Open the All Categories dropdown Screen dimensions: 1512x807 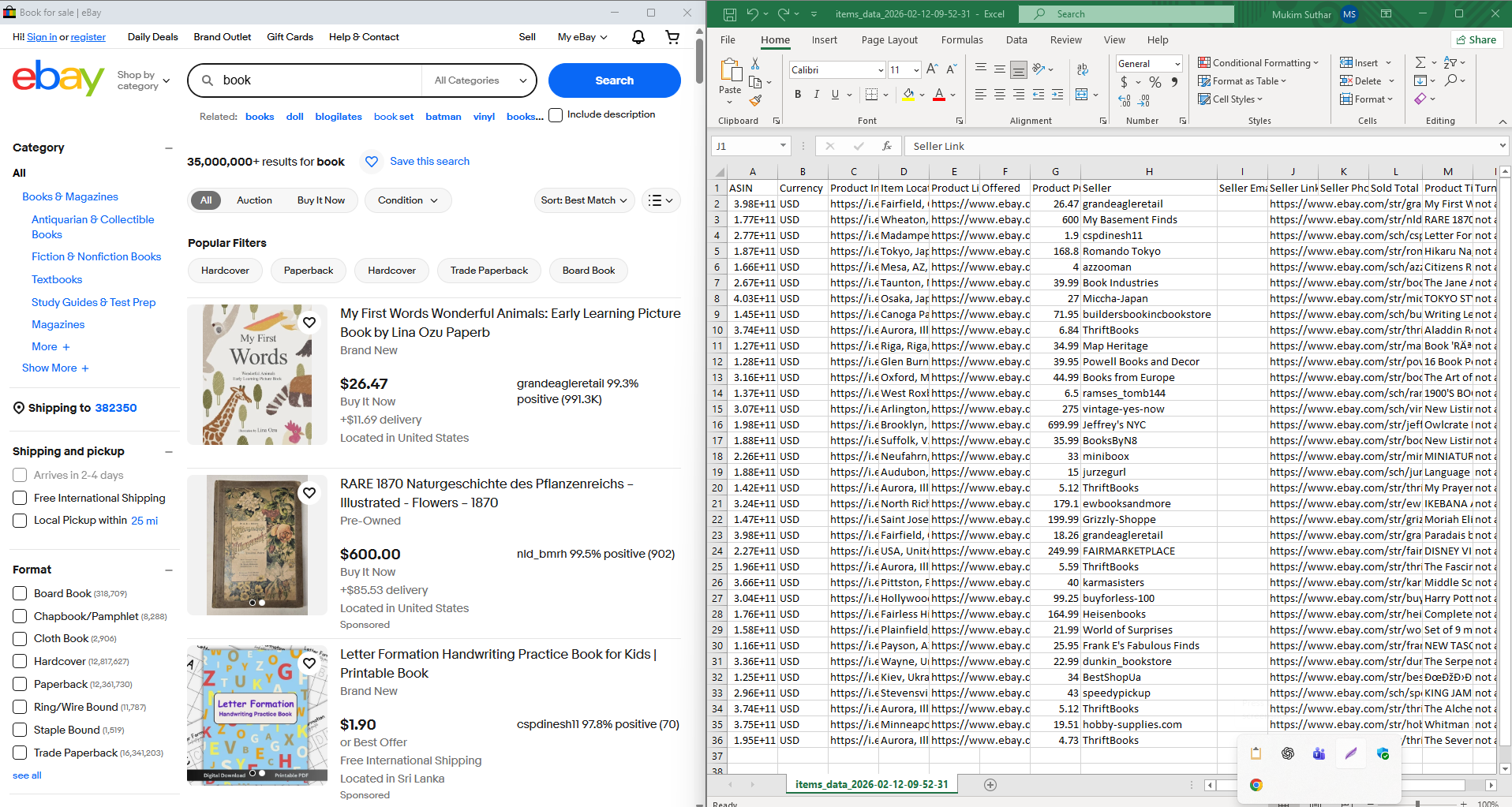point(480,80)
